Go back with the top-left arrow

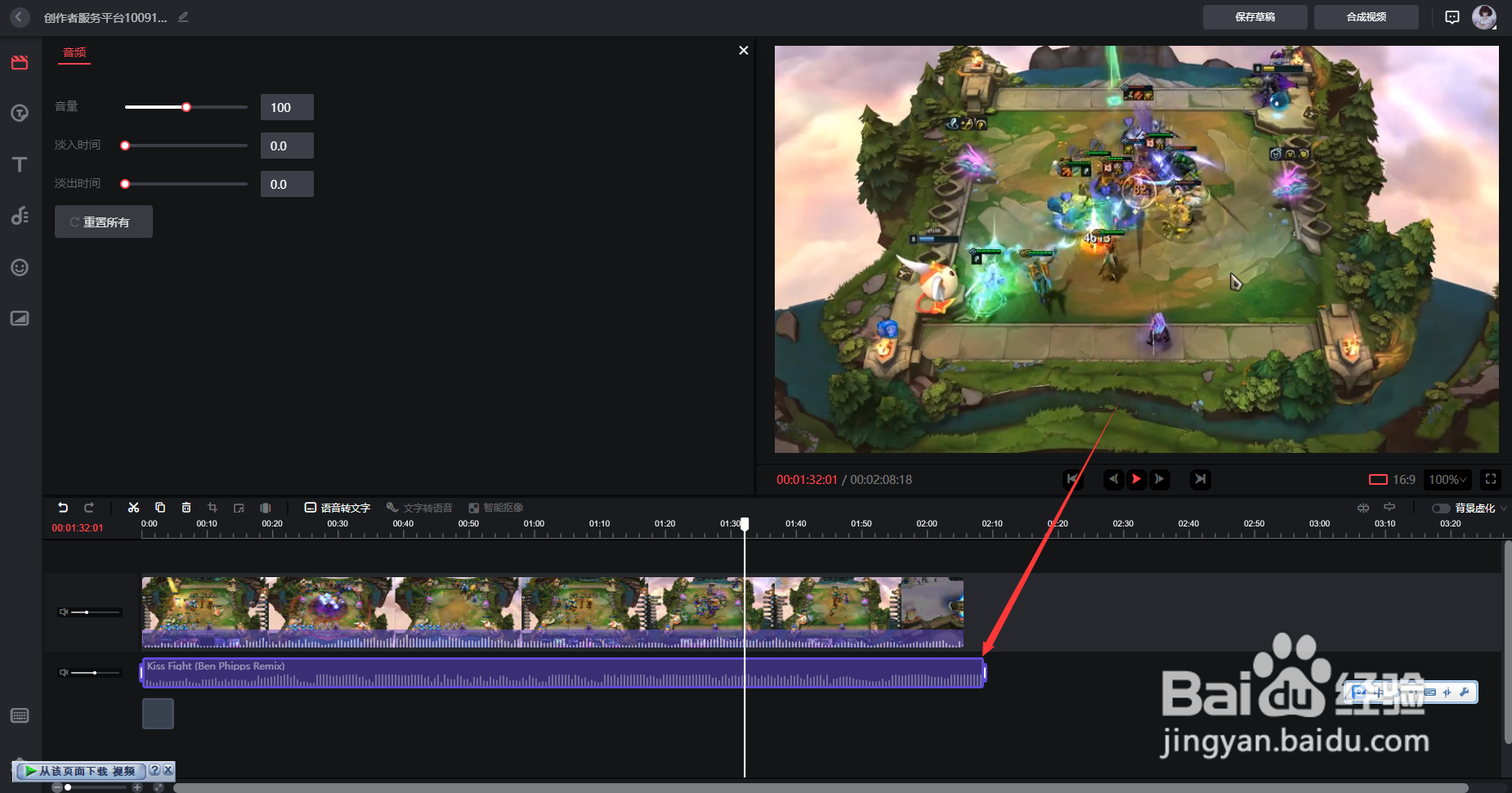coord(20,17)
